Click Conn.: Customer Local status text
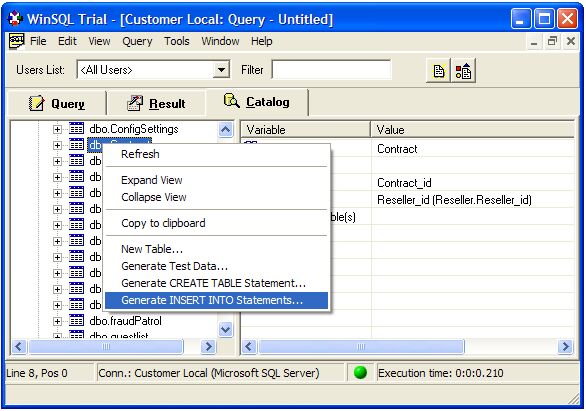Image resolution: width=586 pixels, height=411 pixels. (209, 373)
